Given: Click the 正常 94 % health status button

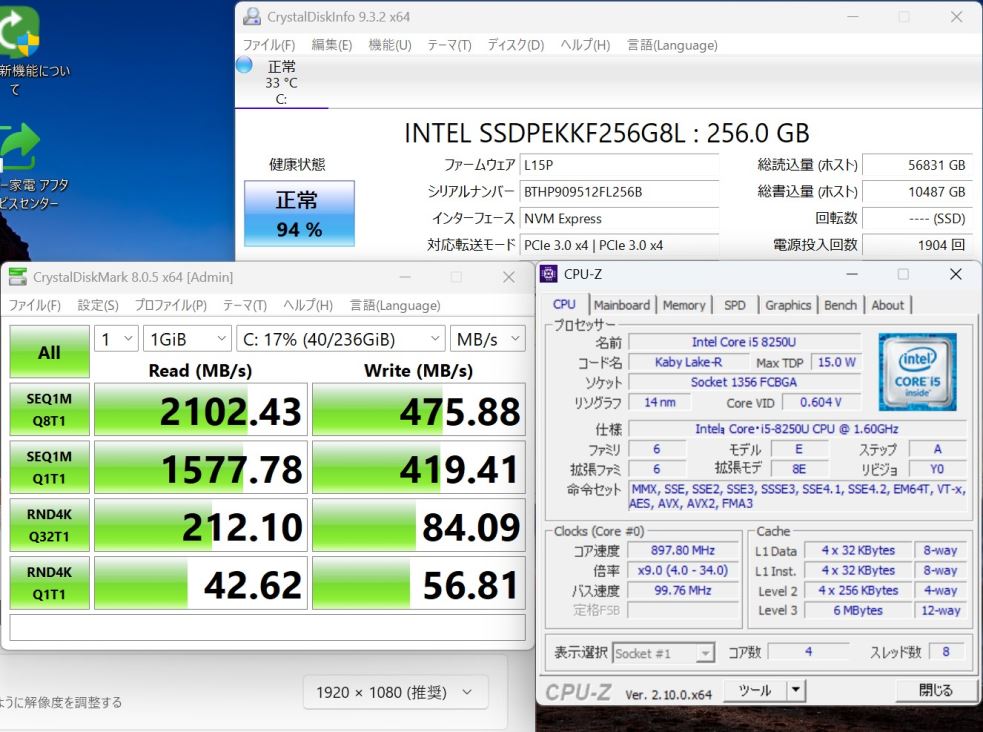Looking at the screenshot, I should (299, 214).
